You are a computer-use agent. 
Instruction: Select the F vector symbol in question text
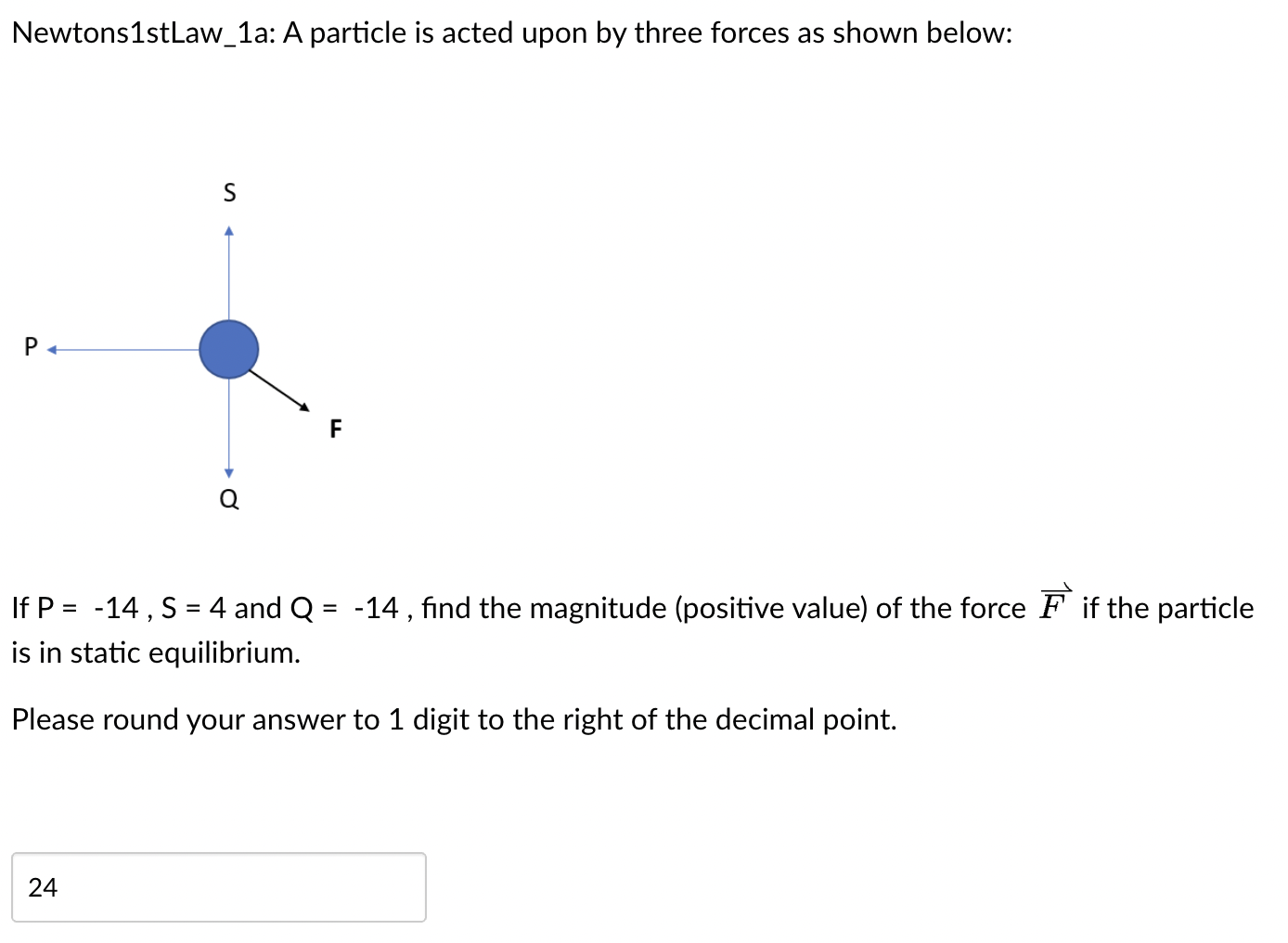[x=1054, y=604]
